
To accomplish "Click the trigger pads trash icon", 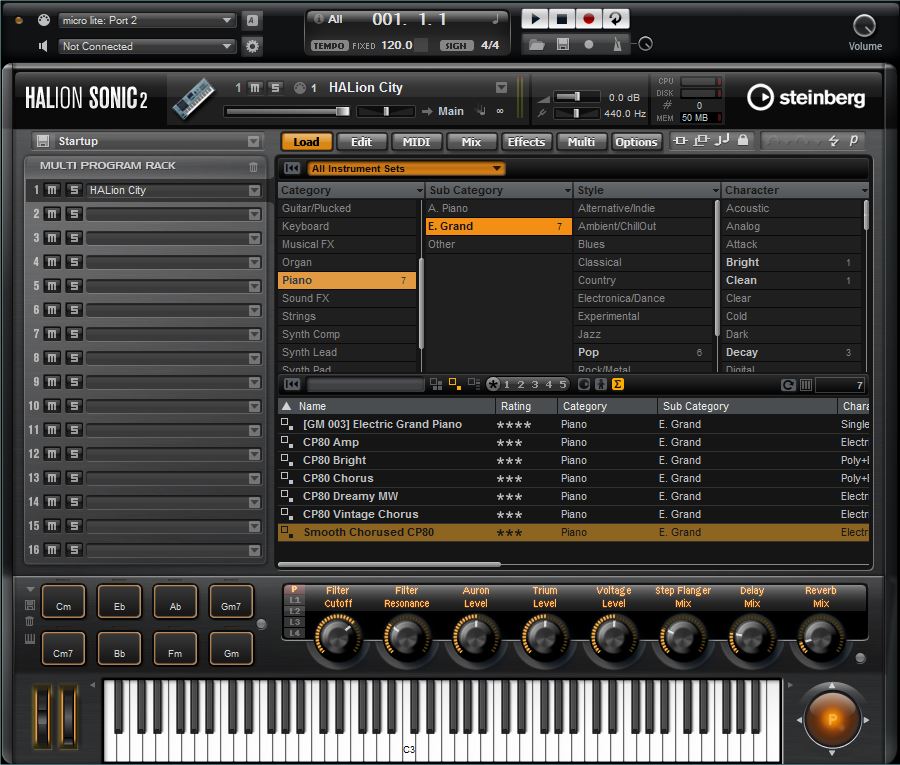I will pos(30,621).
